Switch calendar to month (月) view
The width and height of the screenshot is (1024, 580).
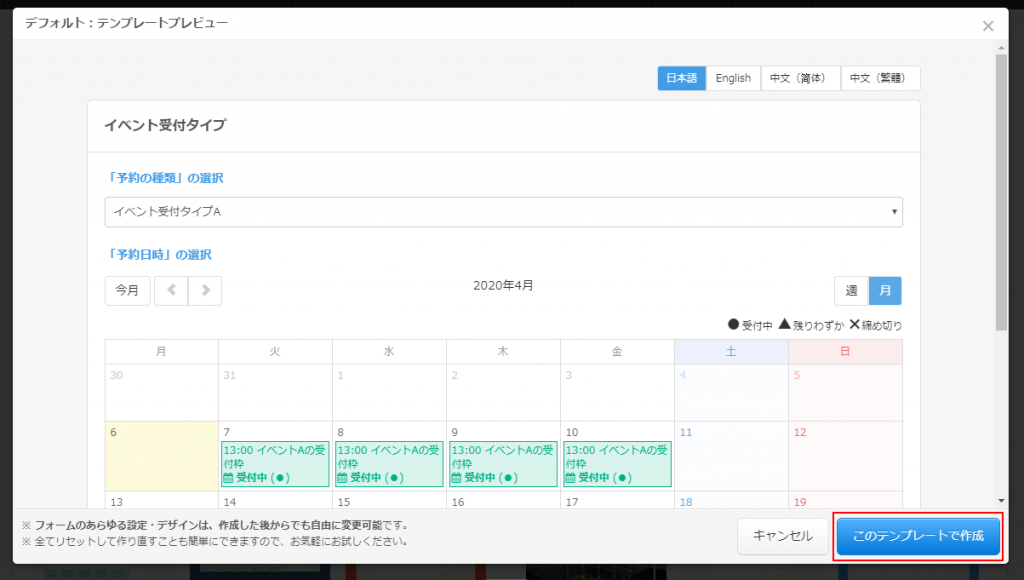tap(885, 291)
